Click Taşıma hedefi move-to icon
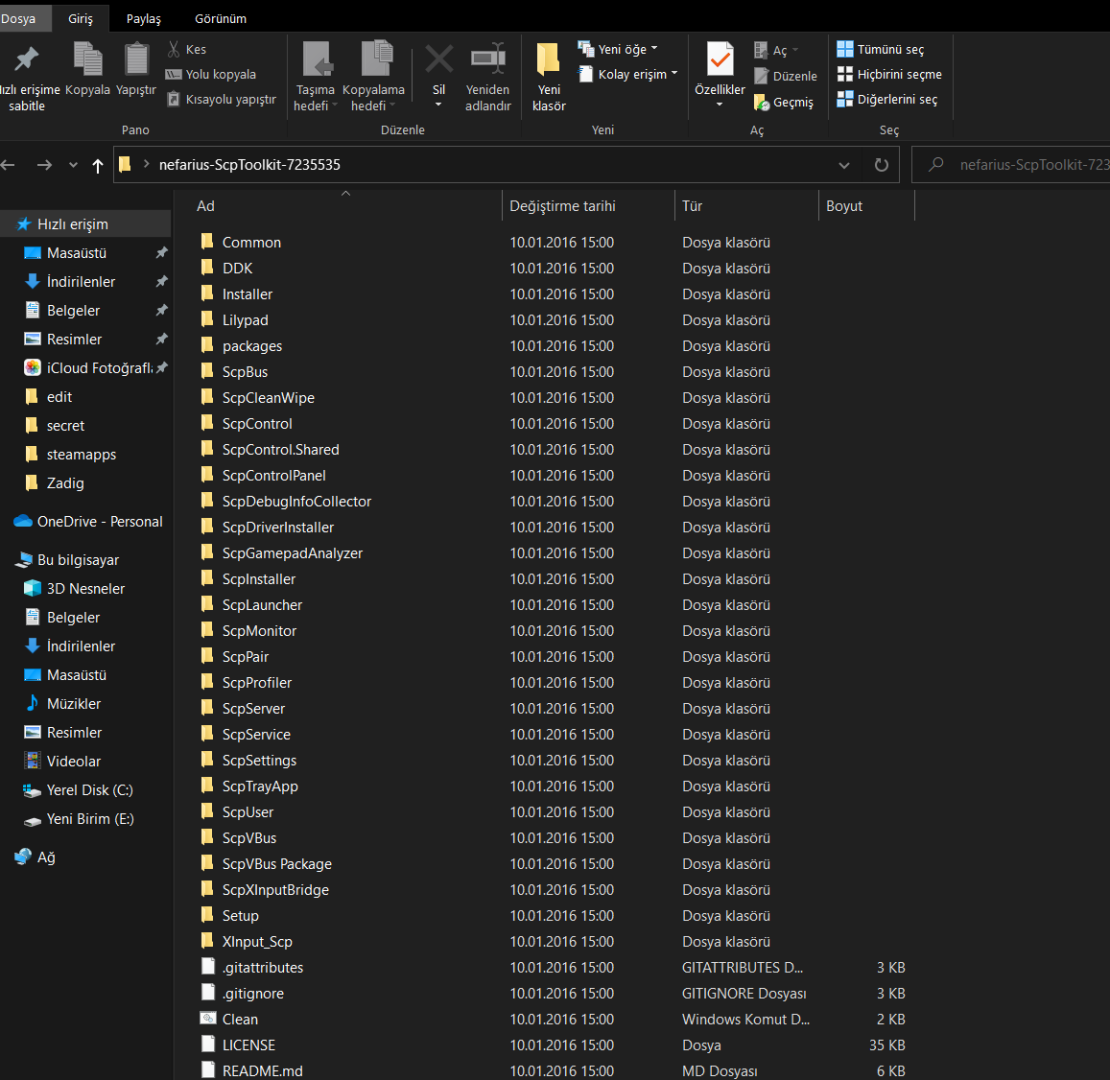Screen dimensions: 1110x1080 [316, 60]
